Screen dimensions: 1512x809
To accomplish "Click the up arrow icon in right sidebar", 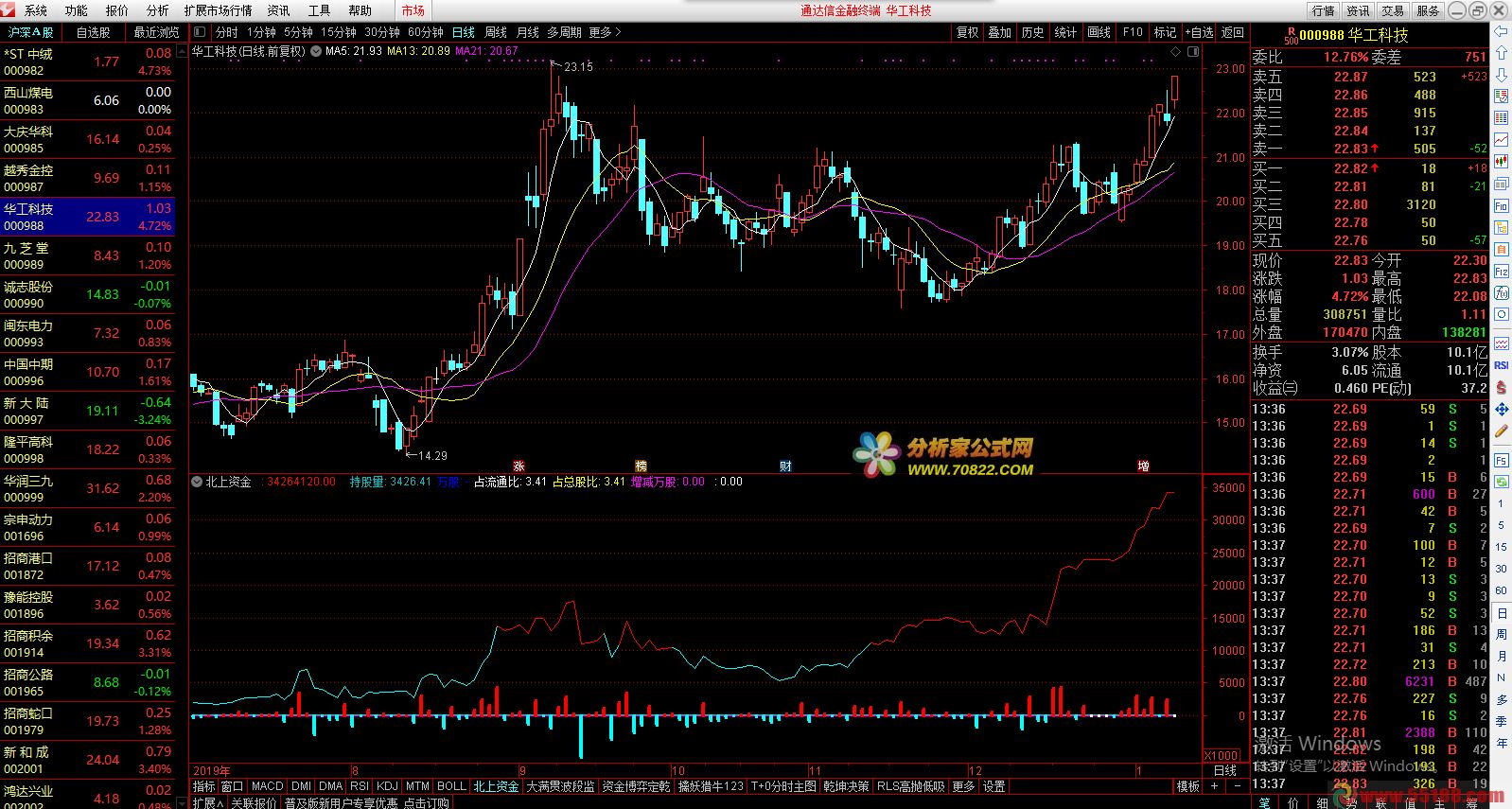I will tap(1501, 53).
